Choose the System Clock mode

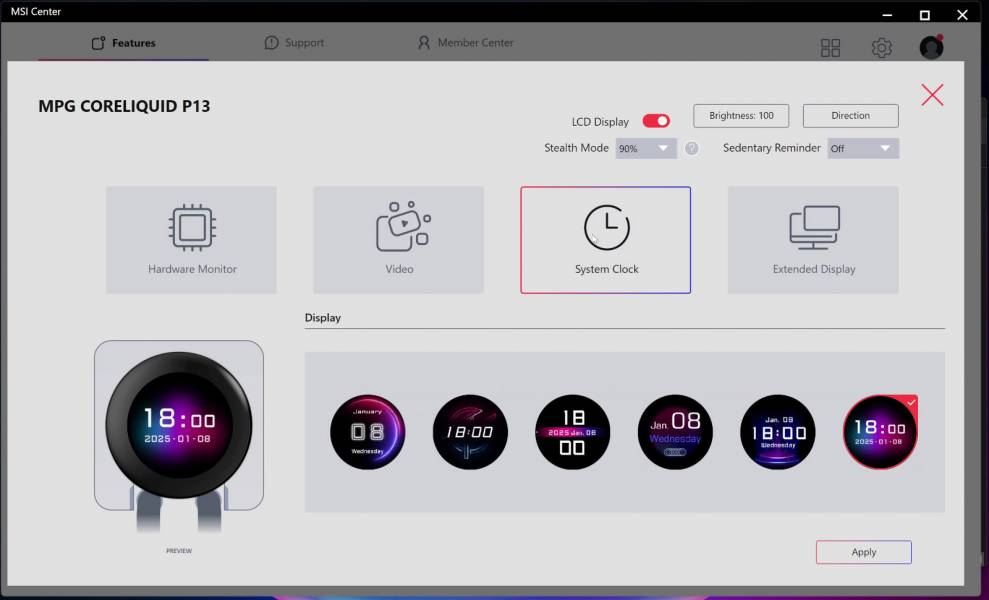point(605,240)
